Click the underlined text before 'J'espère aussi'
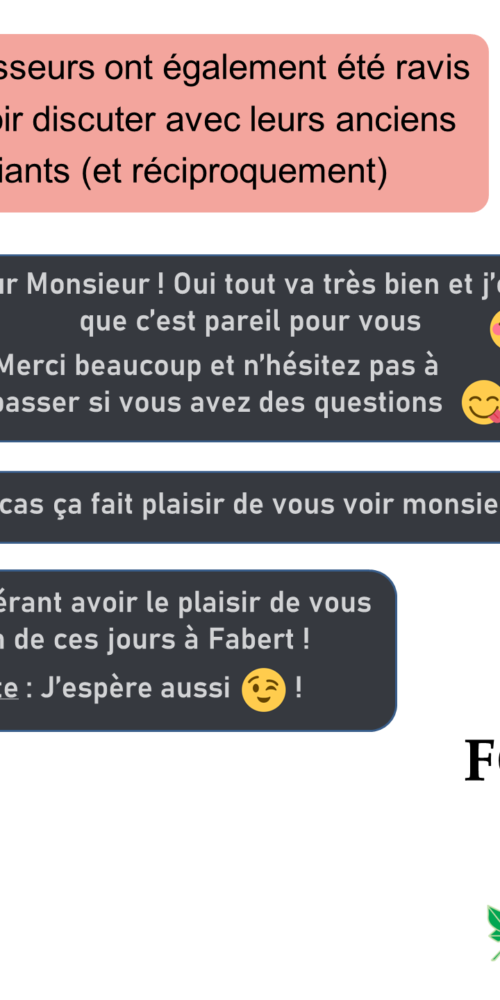Image resolution: width=500 pixels, height=1000 pixels. click(x=9, y=689)
